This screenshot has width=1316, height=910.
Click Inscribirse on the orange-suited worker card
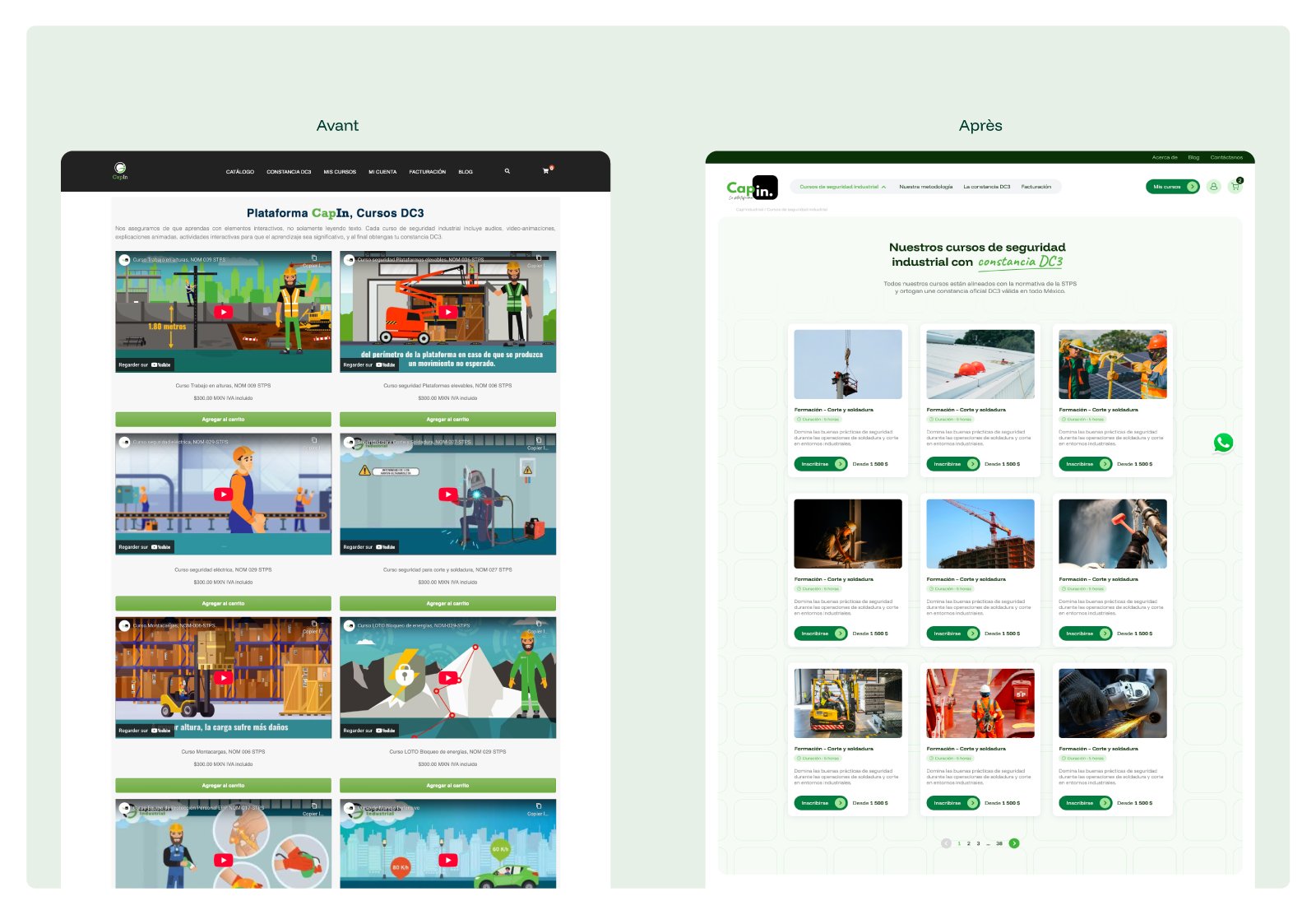[953, 803]
